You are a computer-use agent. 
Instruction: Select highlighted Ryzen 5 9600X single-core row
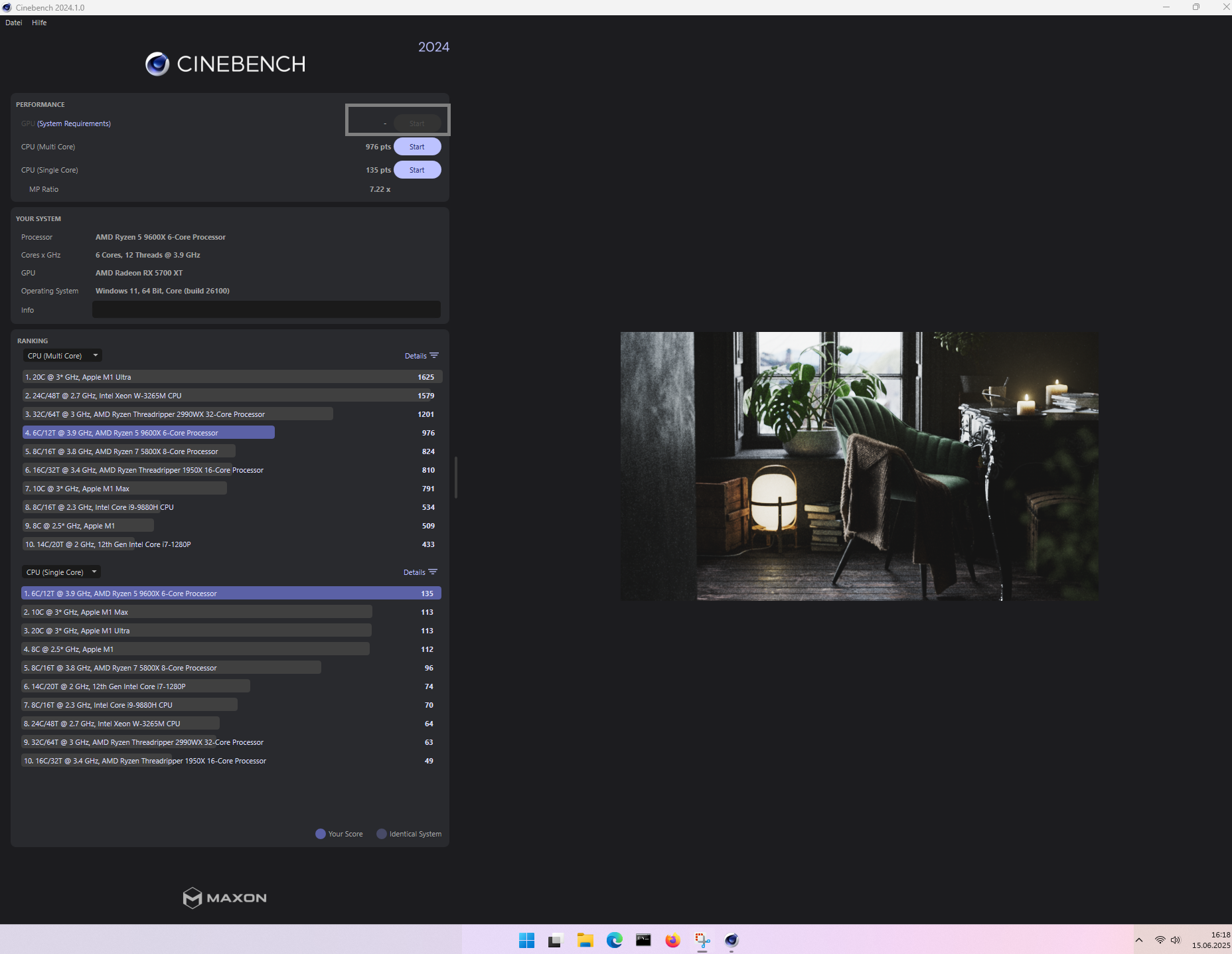point(231,594)
